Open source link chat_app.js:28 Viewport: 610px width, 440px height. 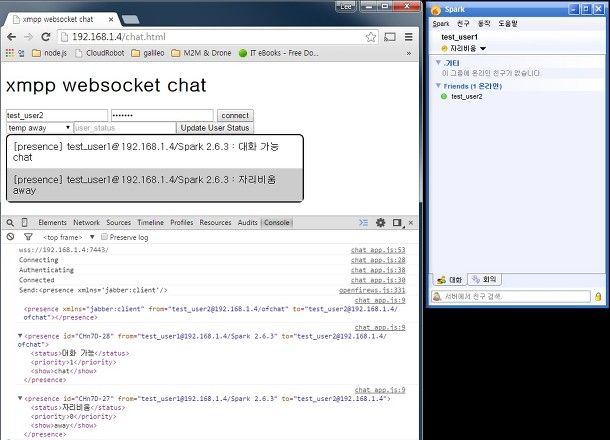pyautogui.click(x=378, y=260)
